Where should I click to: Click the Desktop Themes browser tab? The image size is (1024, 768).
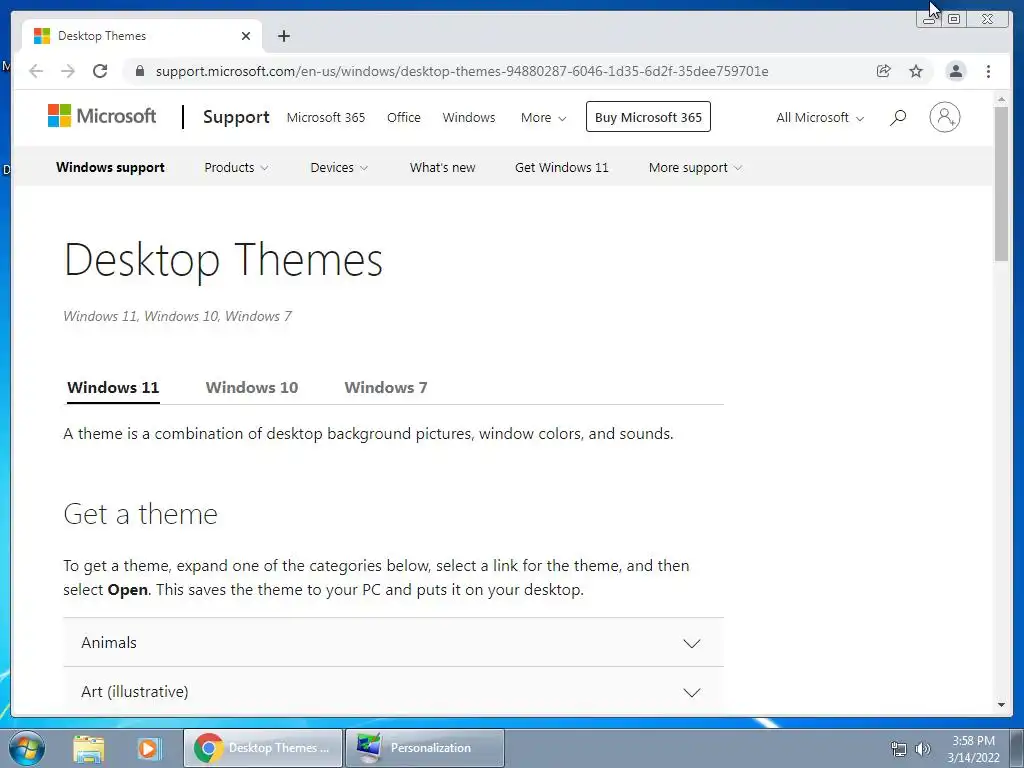point(142,36)
